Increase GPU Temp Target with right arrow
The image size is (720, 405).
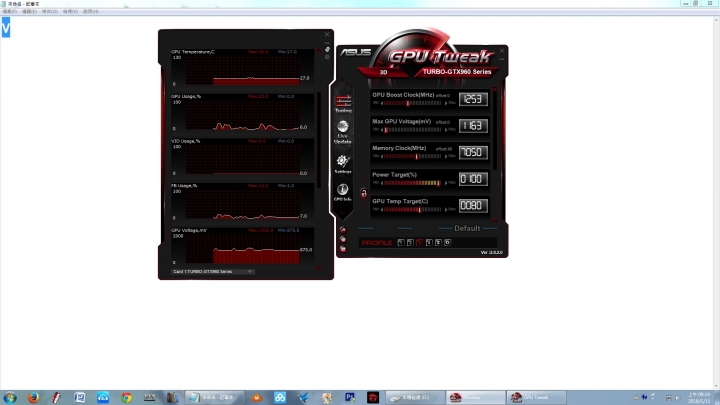tap(446, 210)
